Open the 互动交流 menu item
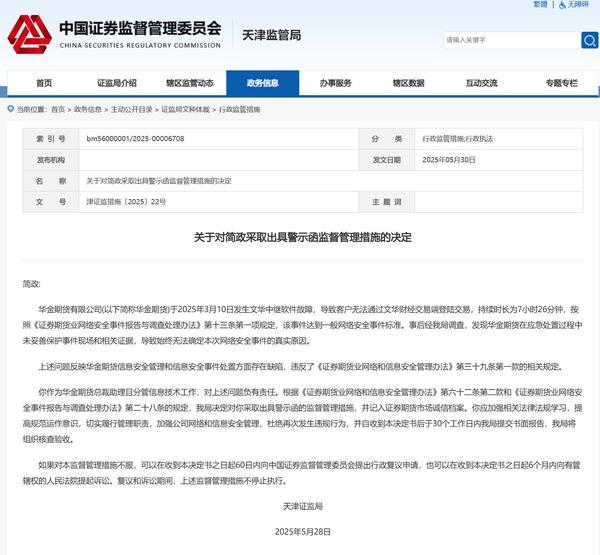The width and height of the screenshot is (600, 555). tap(482, 83)
